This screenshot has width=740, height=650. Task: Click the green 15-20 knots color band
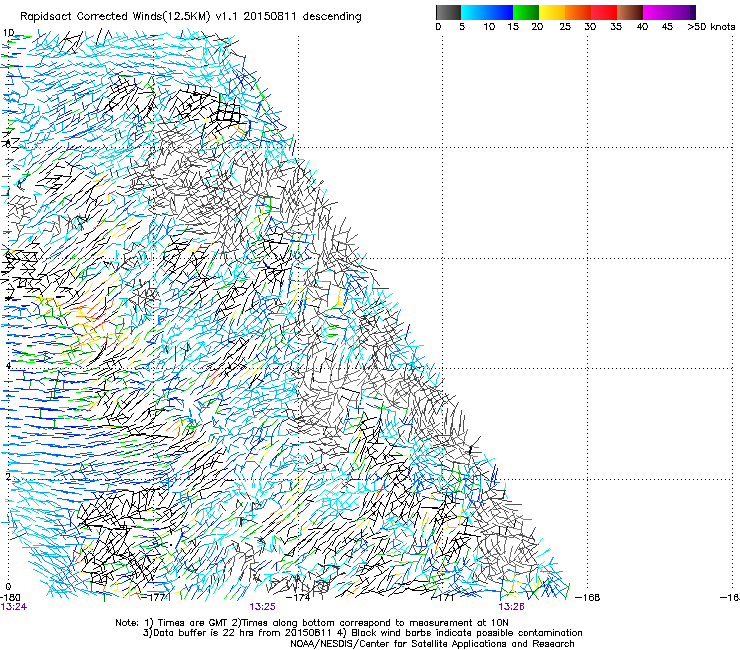pos(526,12)
